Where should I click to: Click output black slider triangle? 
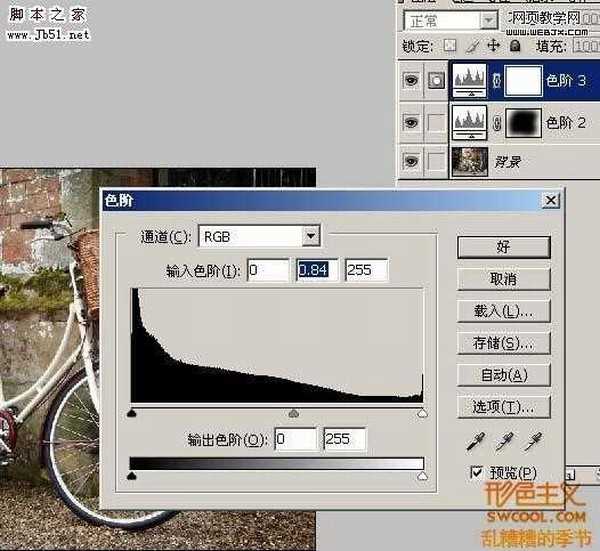(132, 476)
